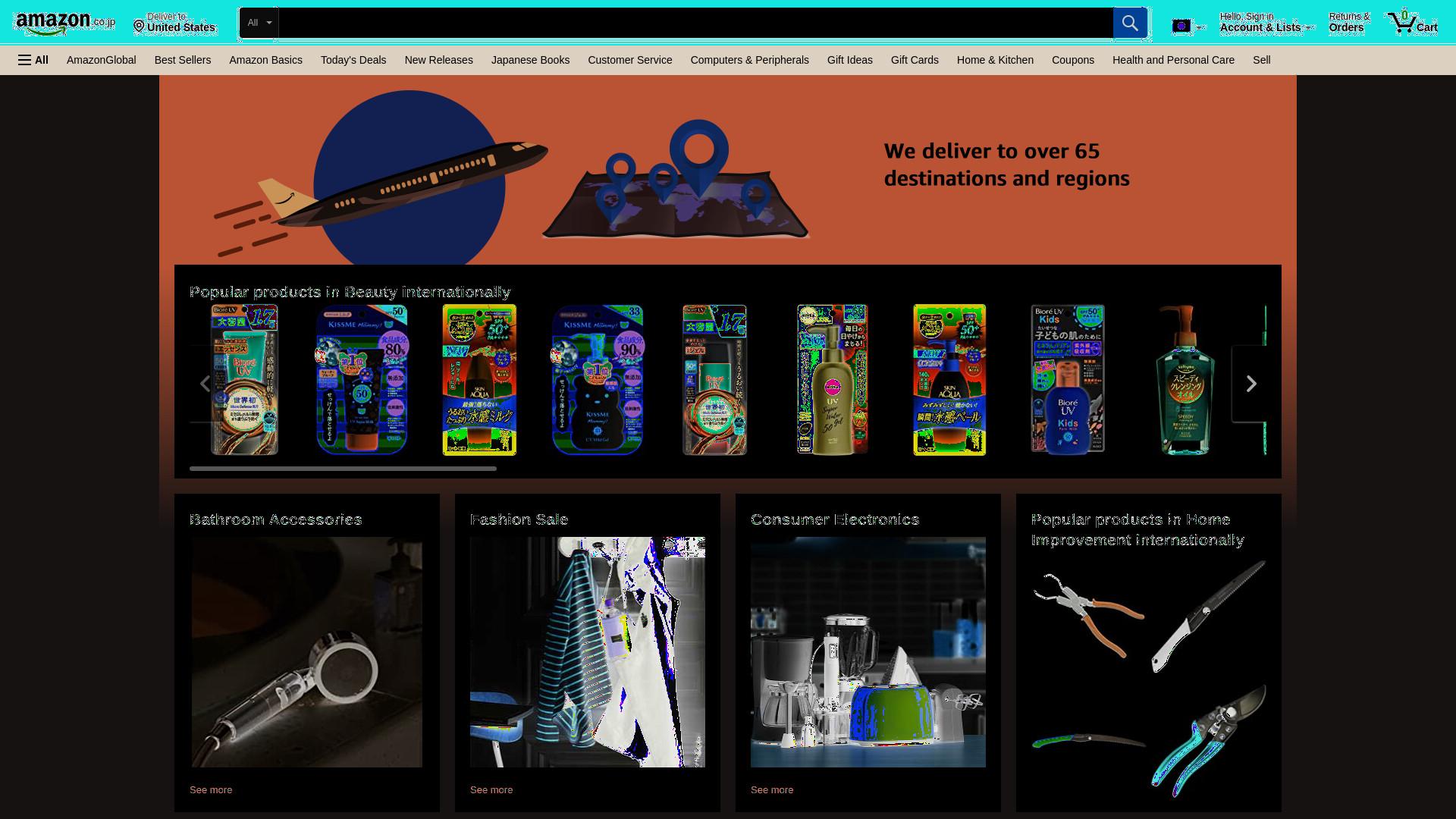1456x819 pixels.
Task: Open Best Sellers nav item
Action: pos(183,60)
